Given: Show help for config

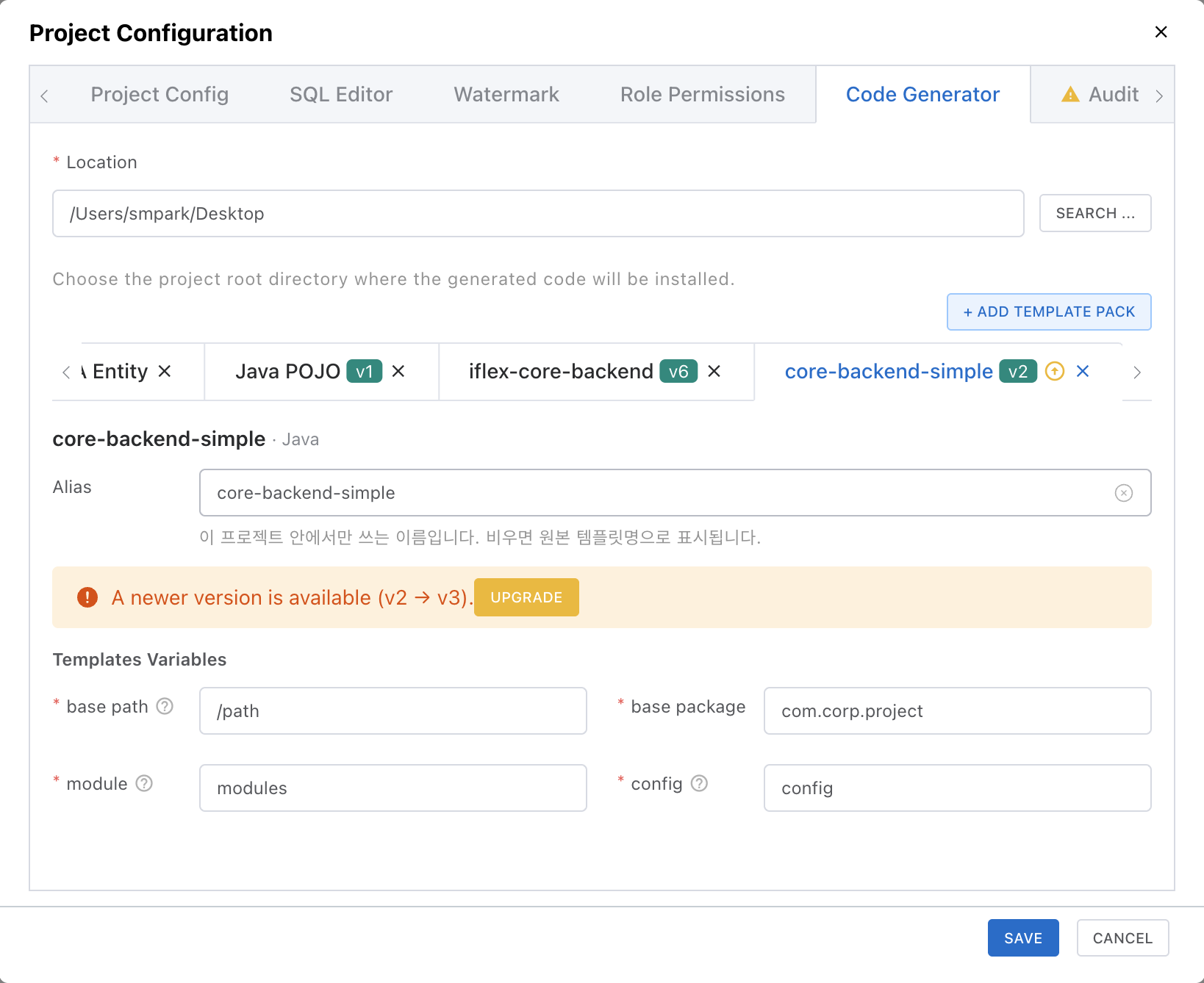Looking at the screenshot, I should click(700, 783).
